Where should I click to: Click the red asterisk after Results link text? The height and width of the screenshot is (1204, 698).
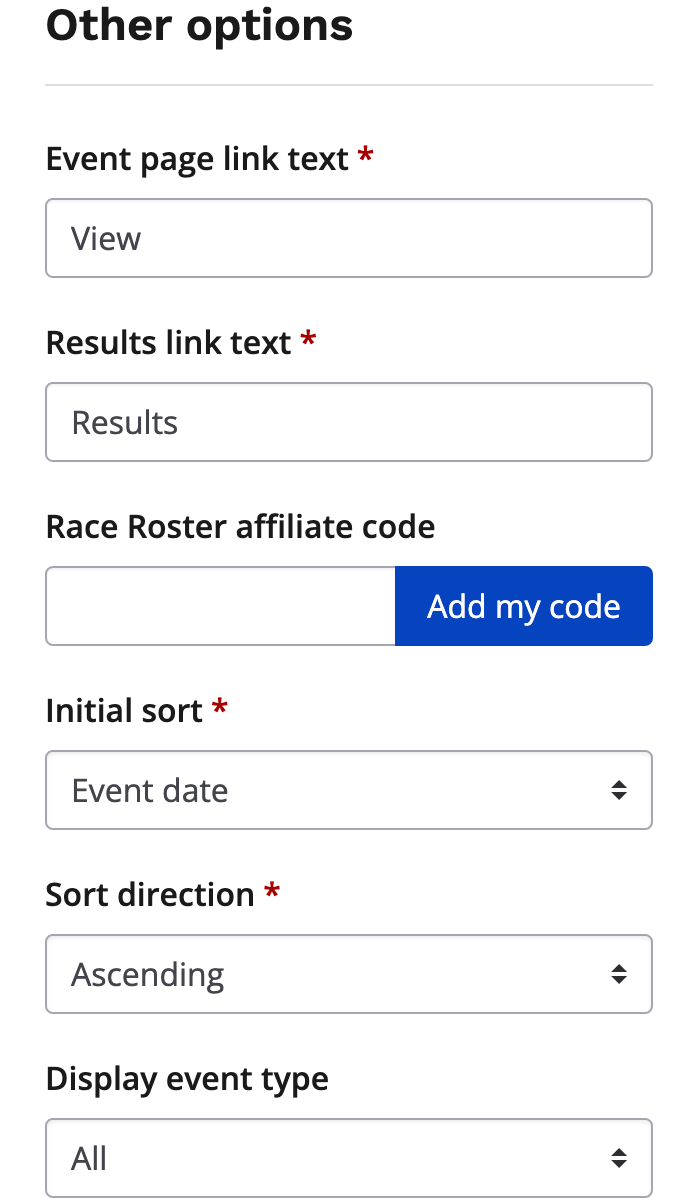[x=309, y=340]
